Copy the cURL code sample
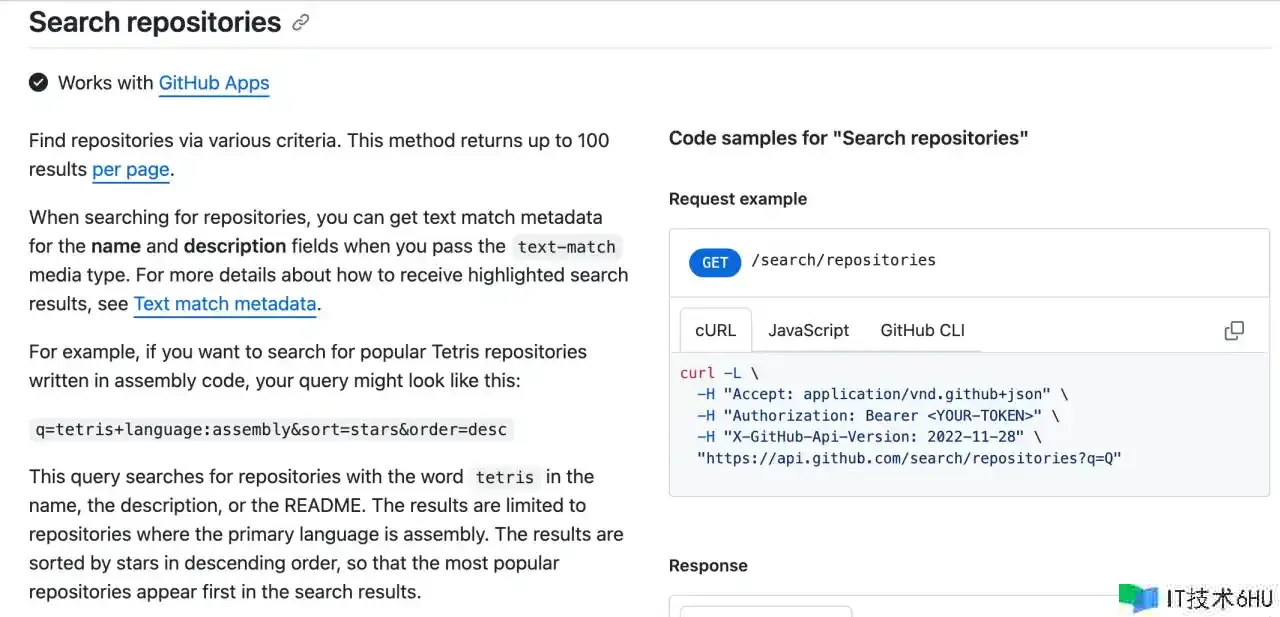Screen dimensions: 1280x617 pos(1234,331)
